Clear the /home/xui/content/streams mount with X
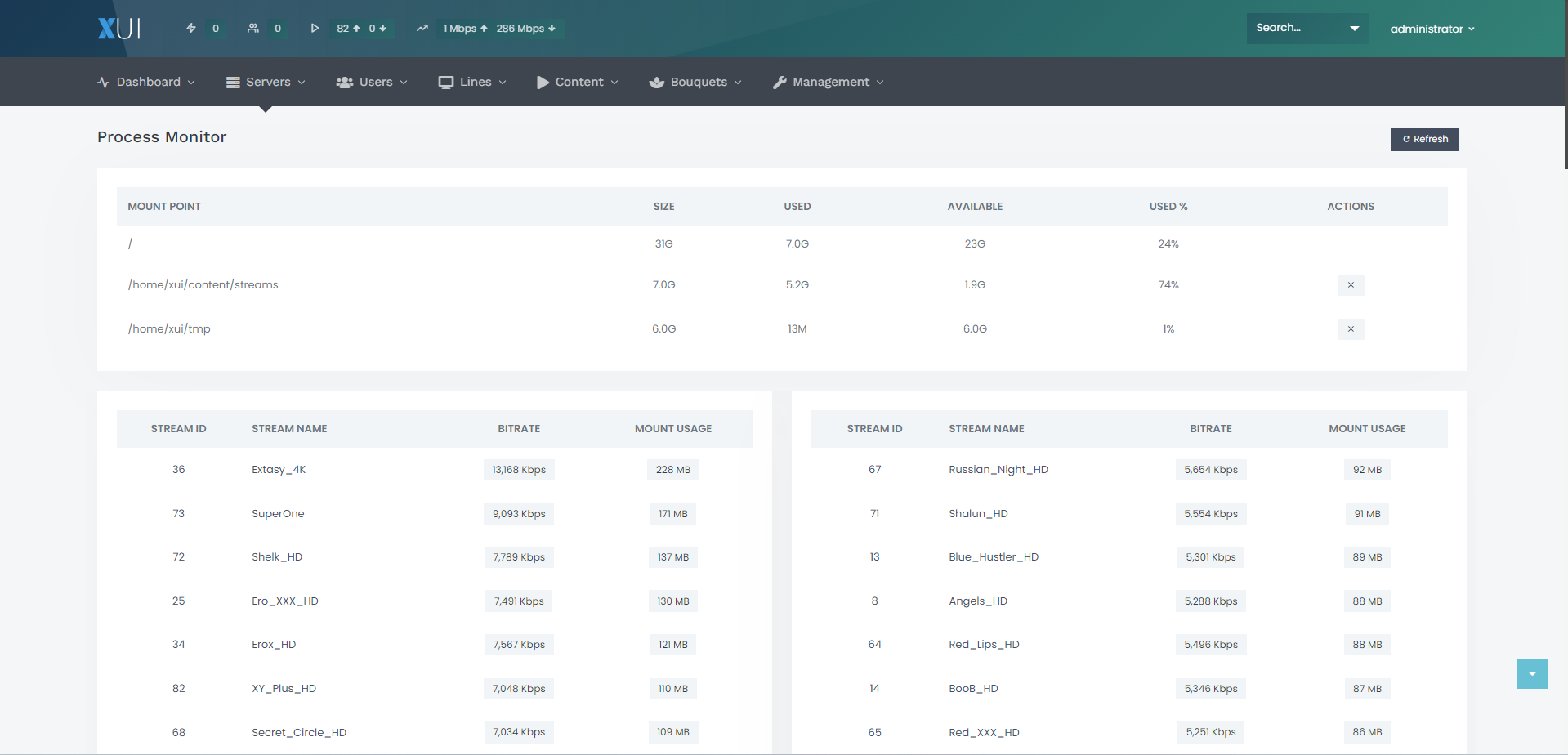Viewport: 1568px width, 755px height. pos(1351,285)
